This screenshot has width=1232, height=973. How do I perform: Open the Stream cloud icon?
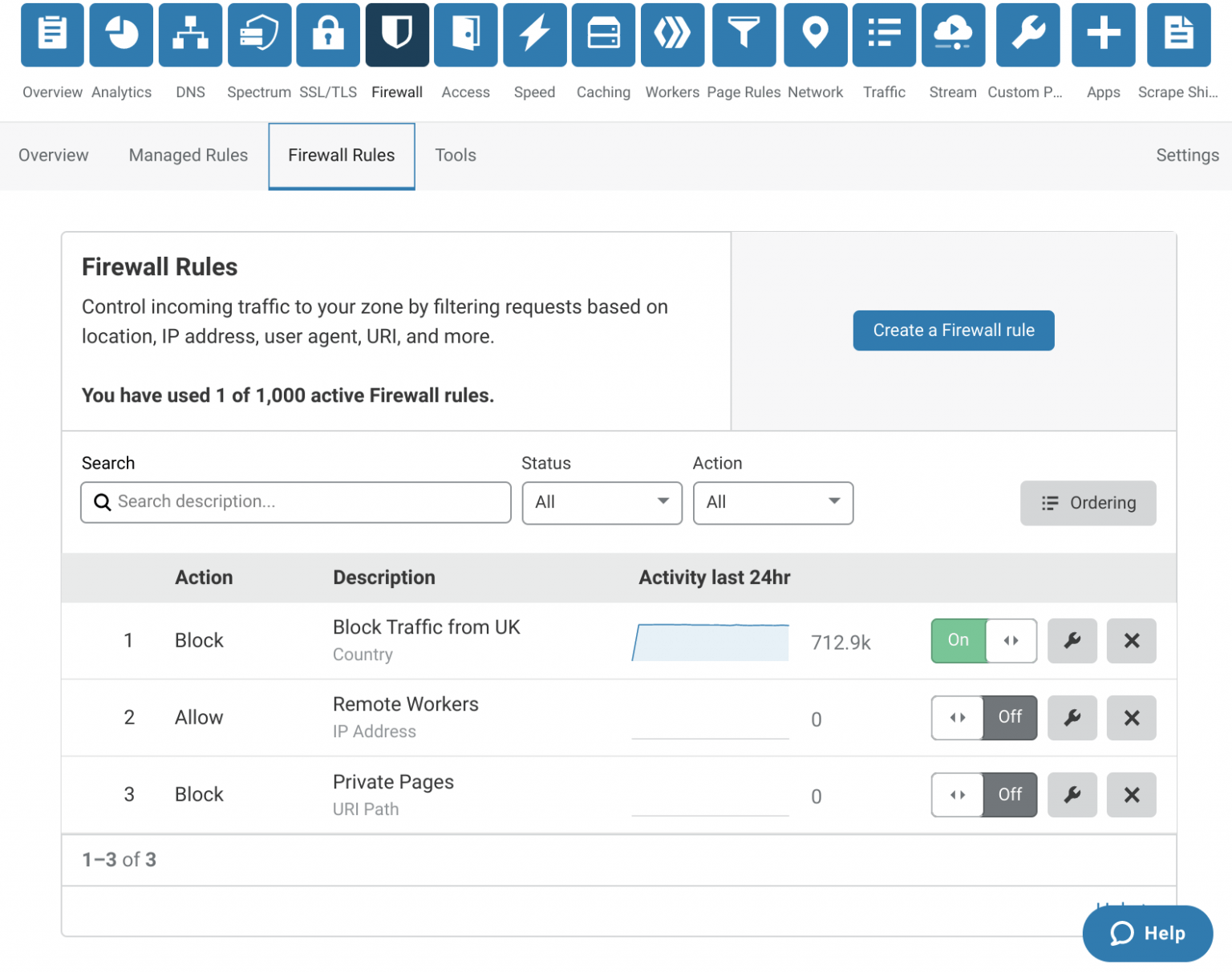click(x=953, y=34)
